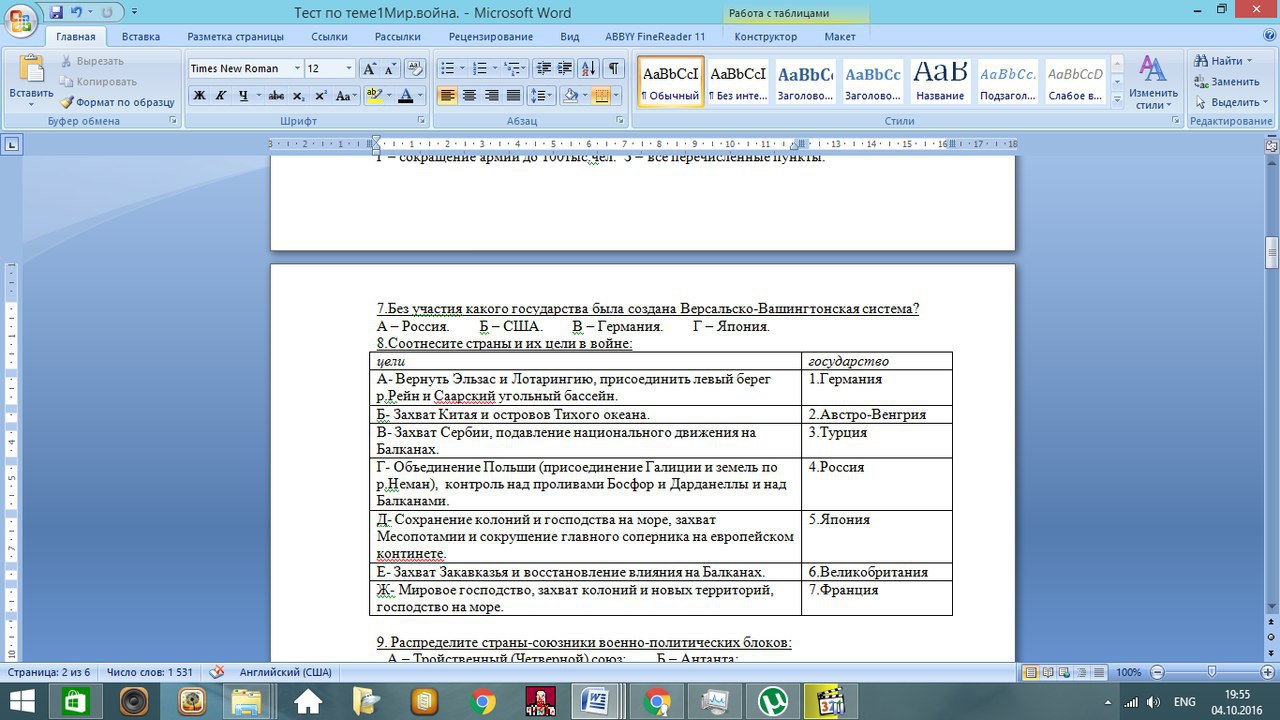Toggle bulleted list formatting
The image size is (1280, 720).
tap(447, 69)
